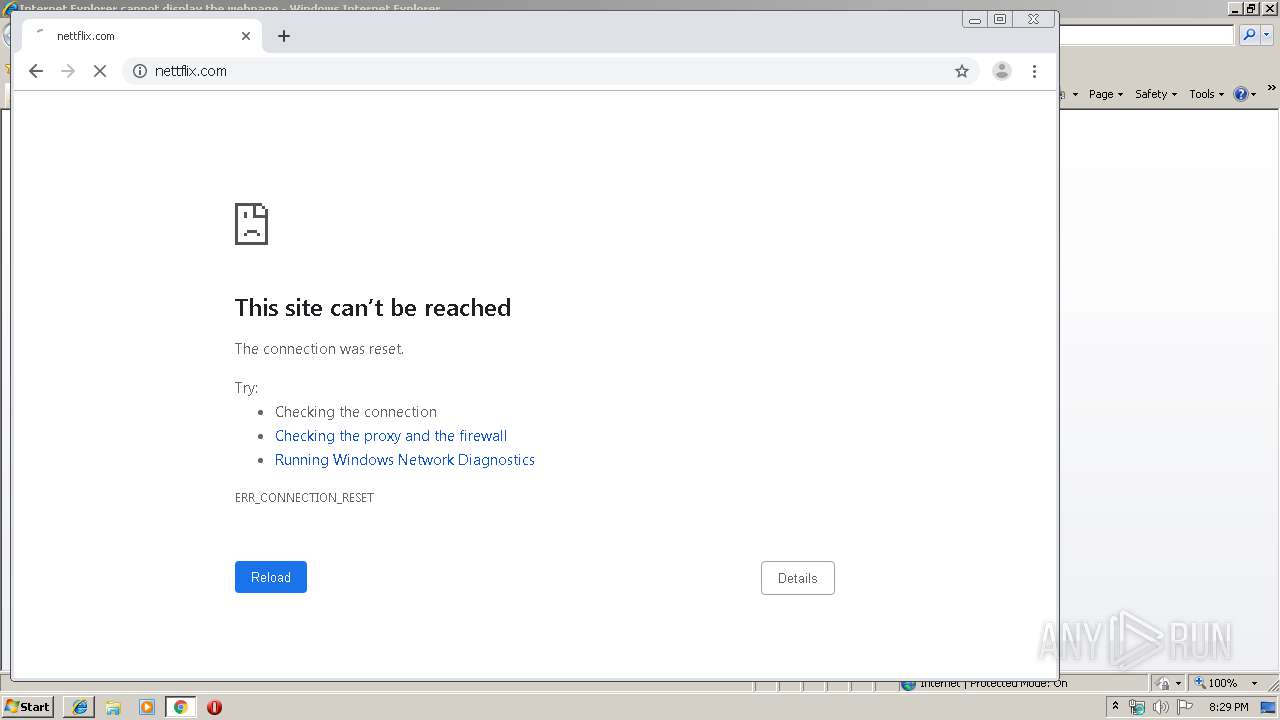
Task: Open a new Chrome tab
Action: tap(284, 36)
